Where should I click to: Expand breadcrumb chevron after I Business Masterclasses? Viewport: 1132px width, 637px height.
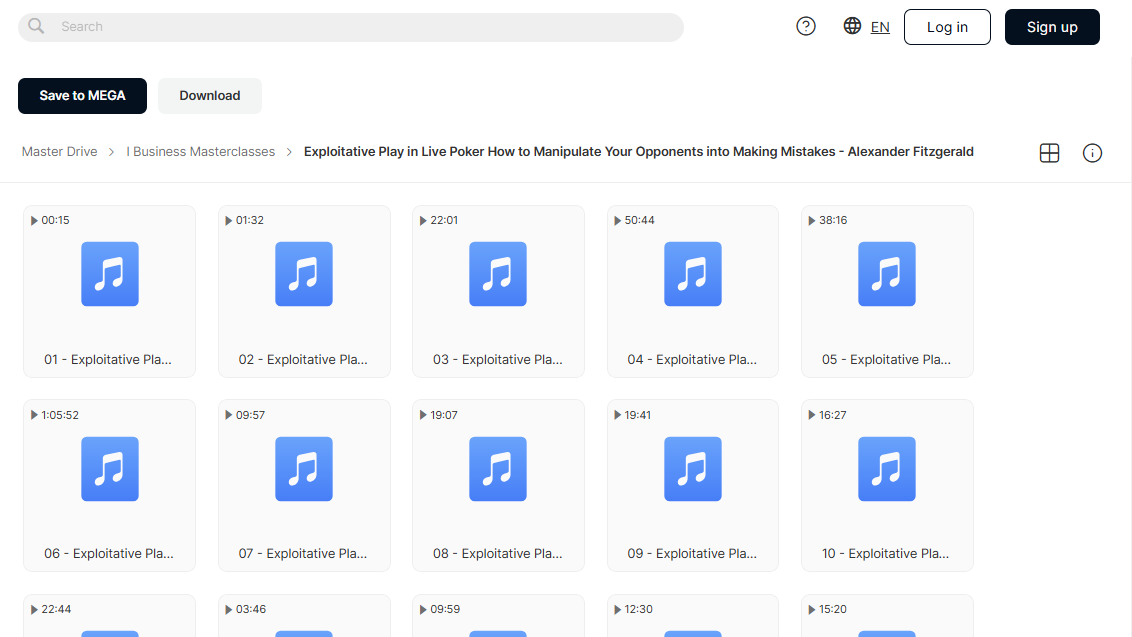(289, 152)
